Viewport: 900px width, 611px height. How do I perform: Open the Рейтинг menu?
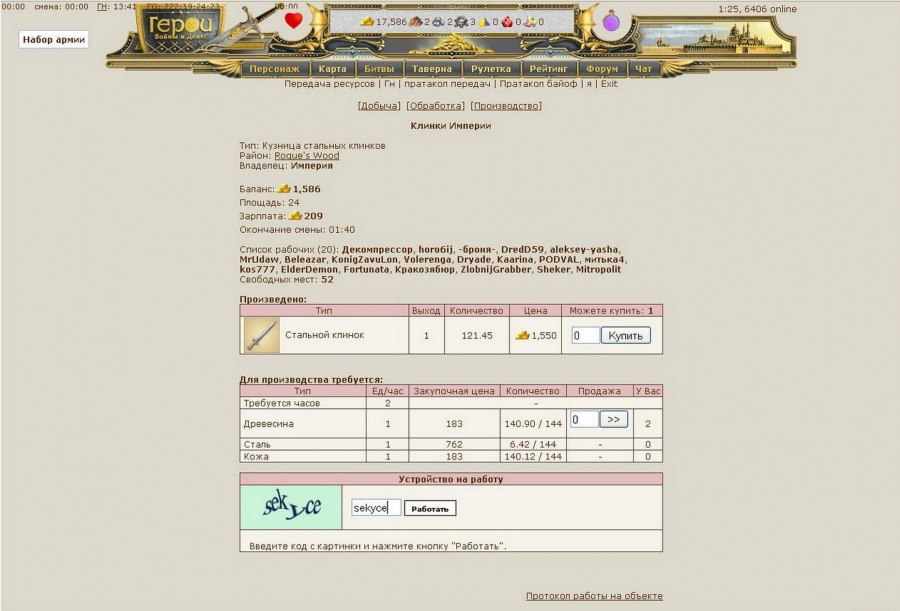pos(548,69)
